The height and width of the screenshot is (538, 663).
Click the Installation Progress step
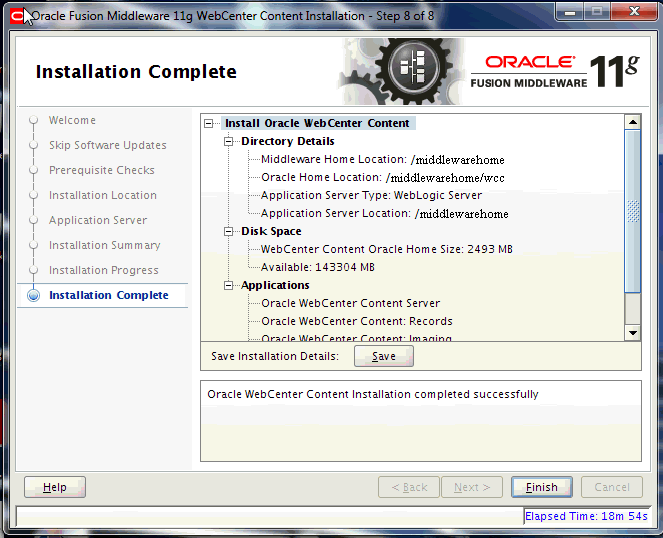pyautogui.click(x=104, y=270)
